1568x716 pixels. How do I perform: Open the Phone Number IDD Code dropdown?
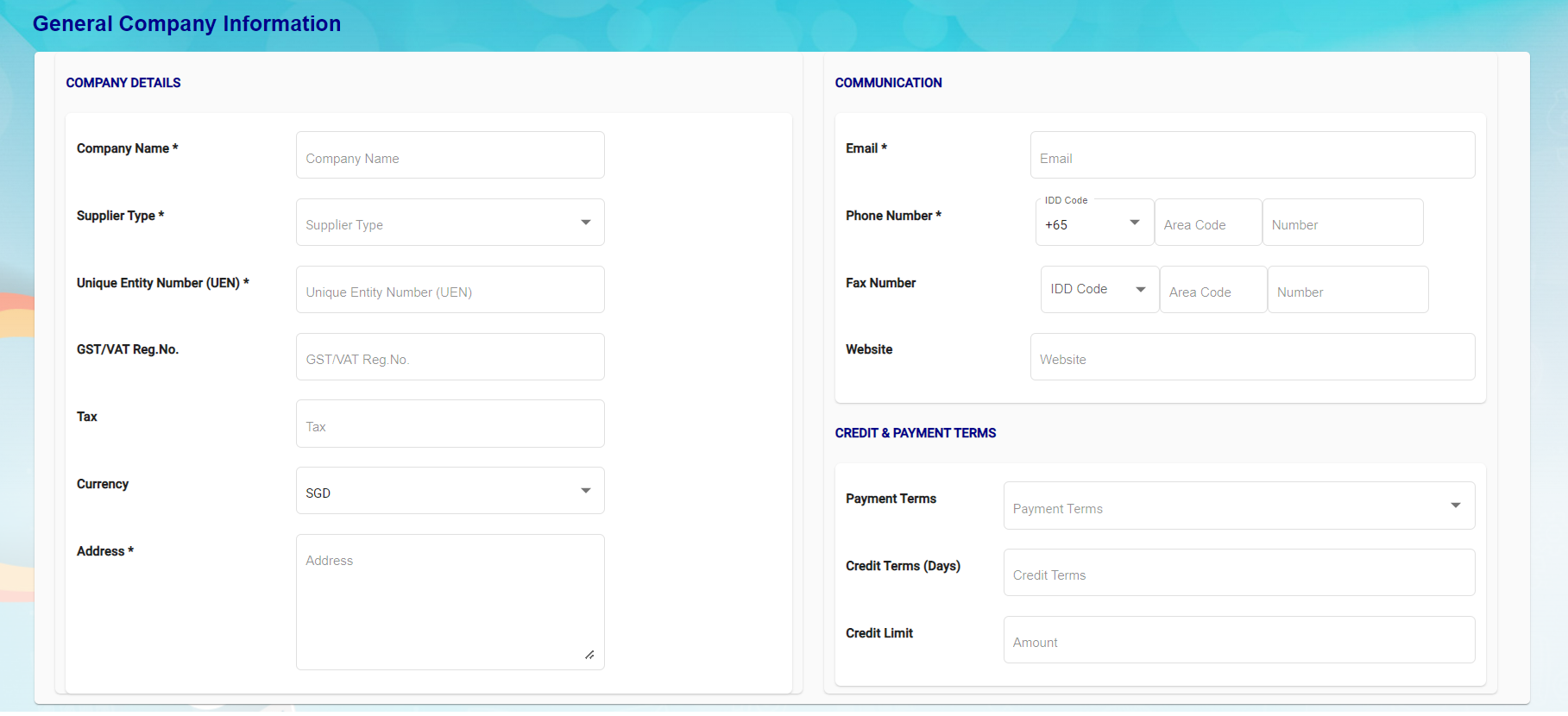(1093, 223)
